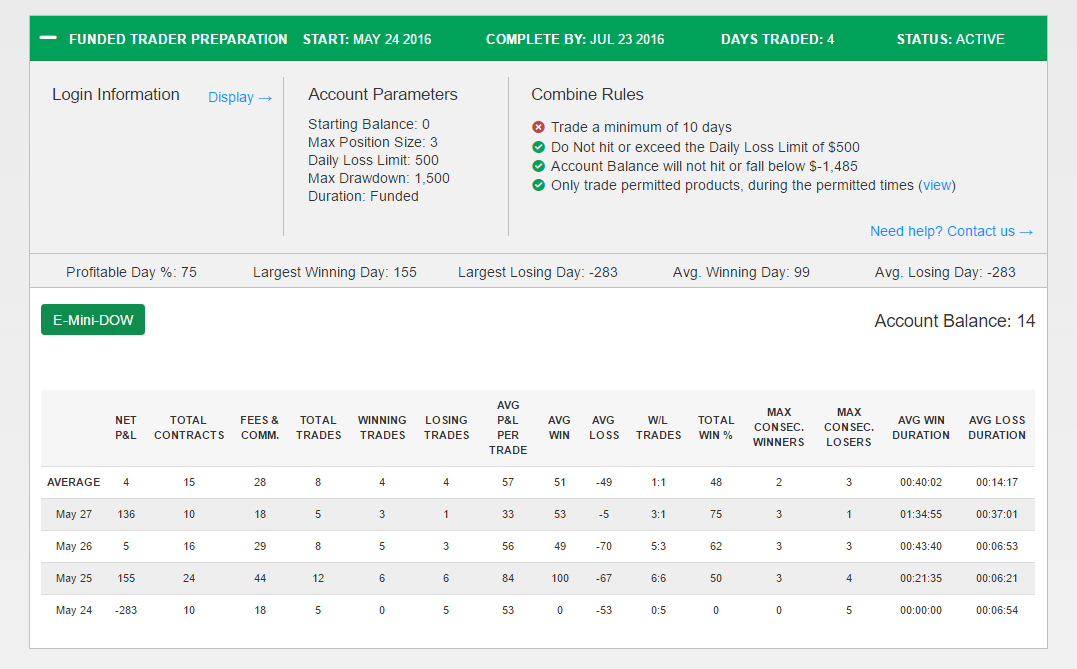Click the TOTAL TRADES column header
1077x669 pixels.
(318, 427)
